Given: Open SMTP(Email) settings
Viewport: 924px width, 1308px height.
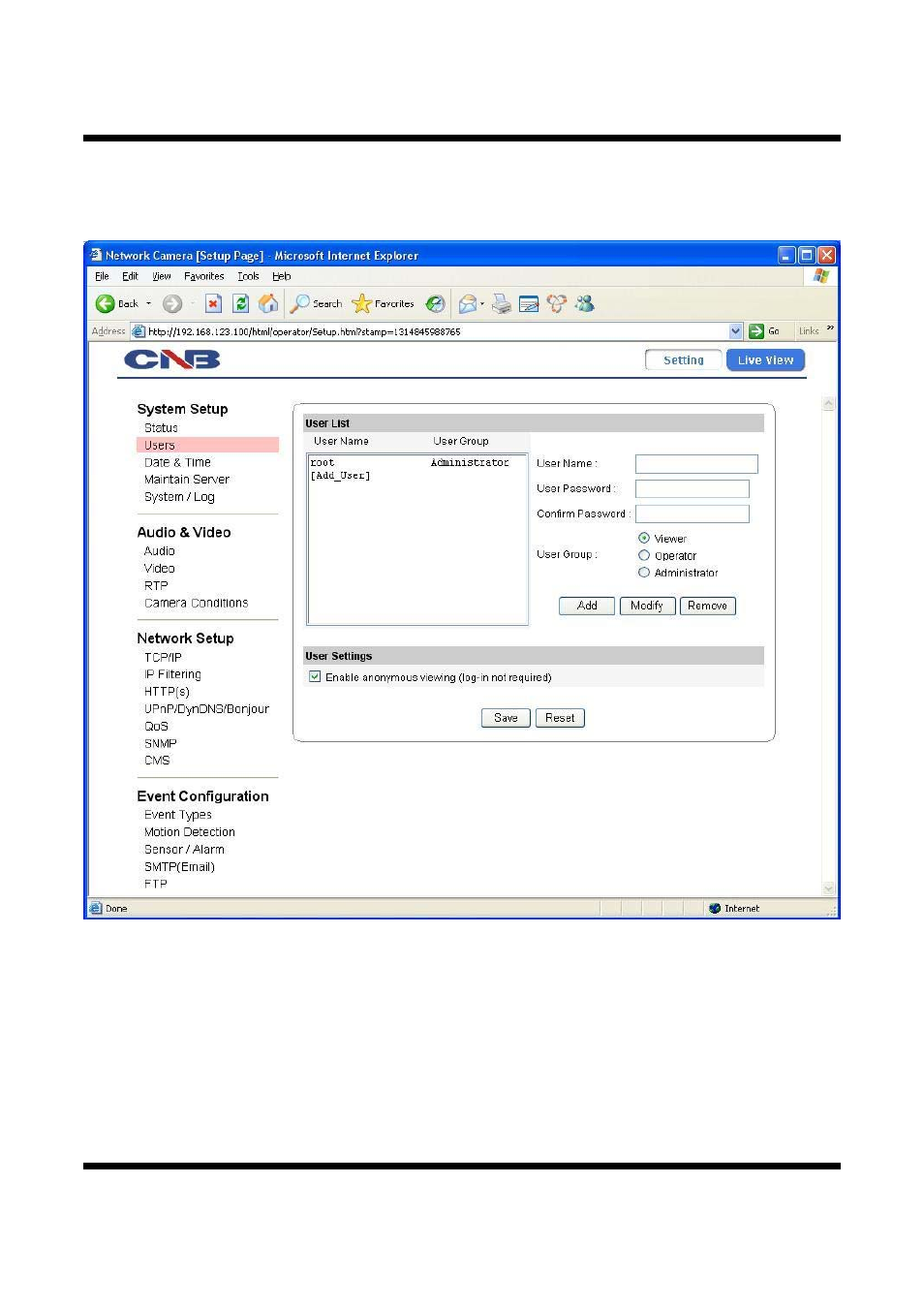Looking at the screenshot, I should (180, 867).
